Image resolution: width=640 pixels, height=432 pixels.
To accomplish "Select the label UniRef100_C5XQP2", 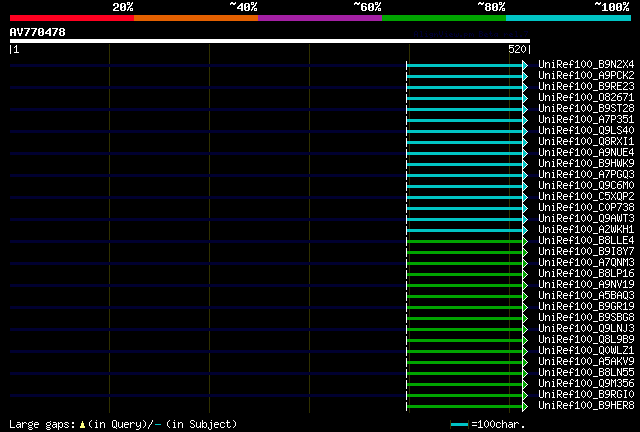I will [586, 196].
